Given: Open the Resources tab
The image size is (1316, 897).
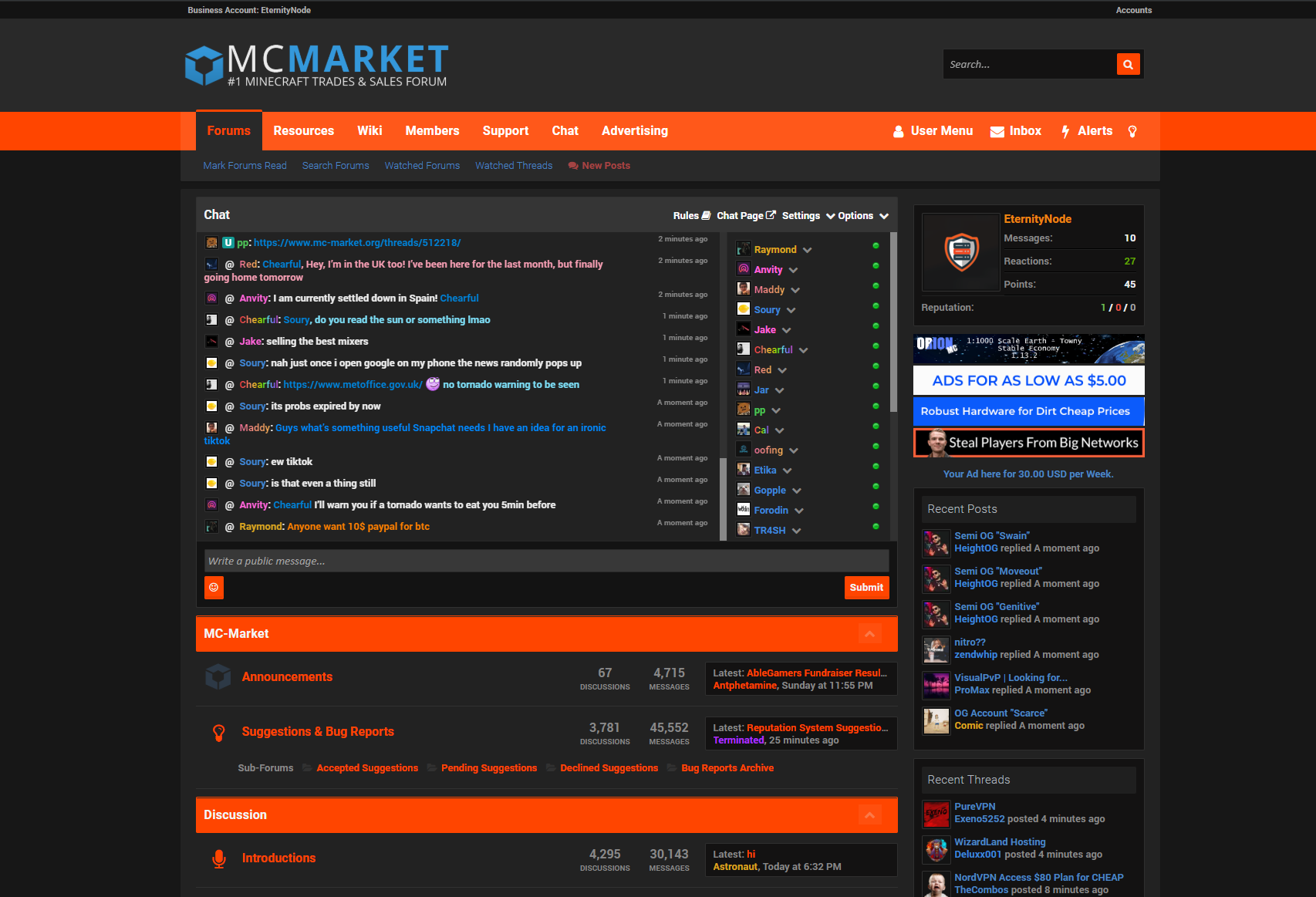Looking at the screenshot, I should (303, 131).
